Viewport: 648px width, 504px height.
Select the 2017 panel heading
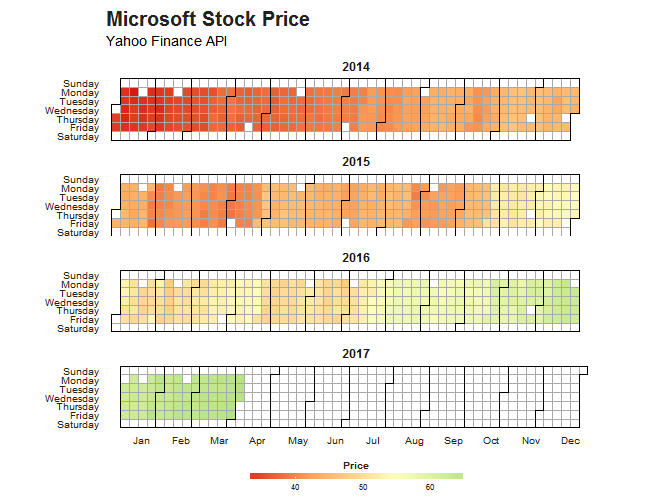pyautogui.click(x=356, y=354)
